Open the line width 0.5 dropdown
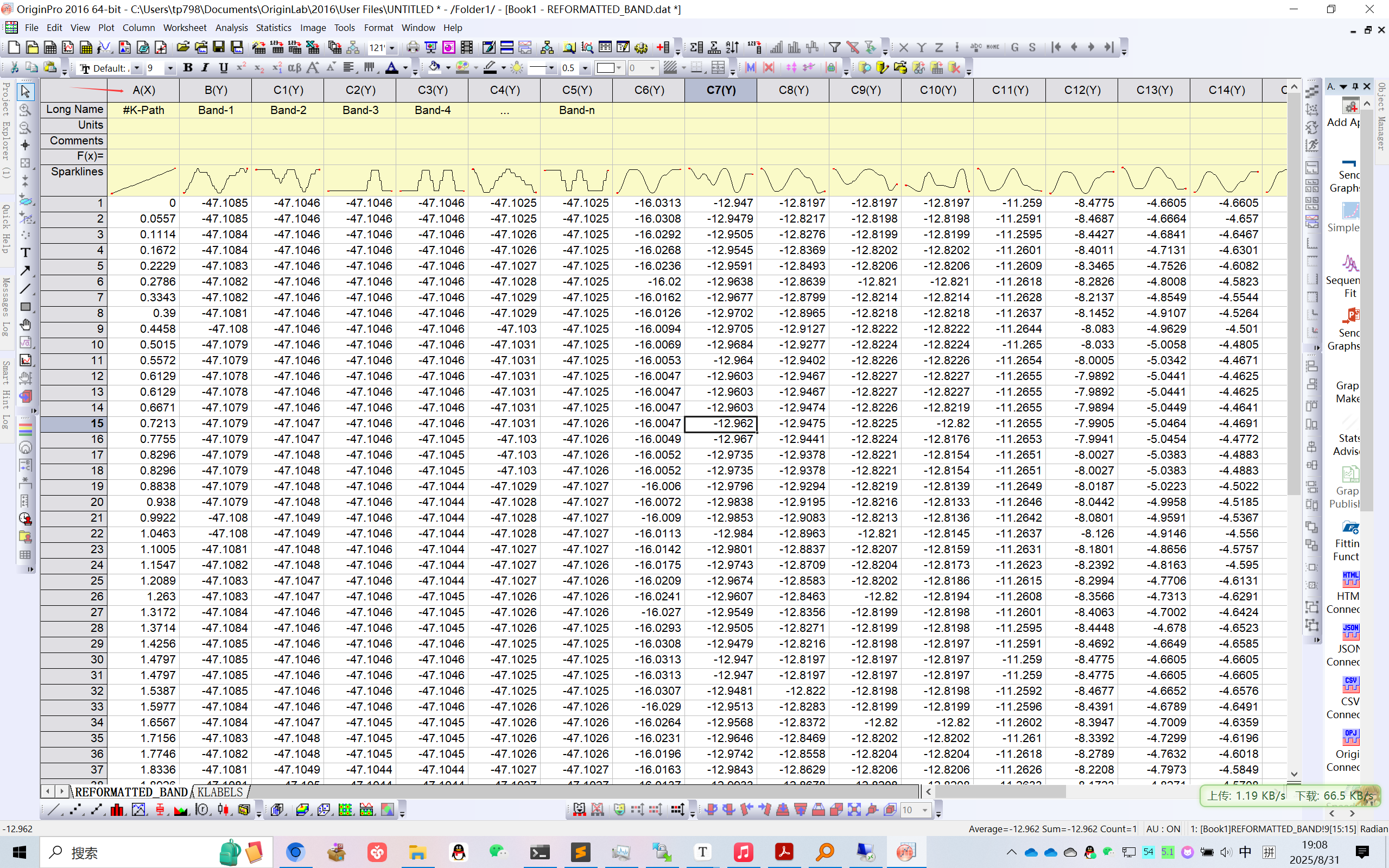 coord(586,68)
